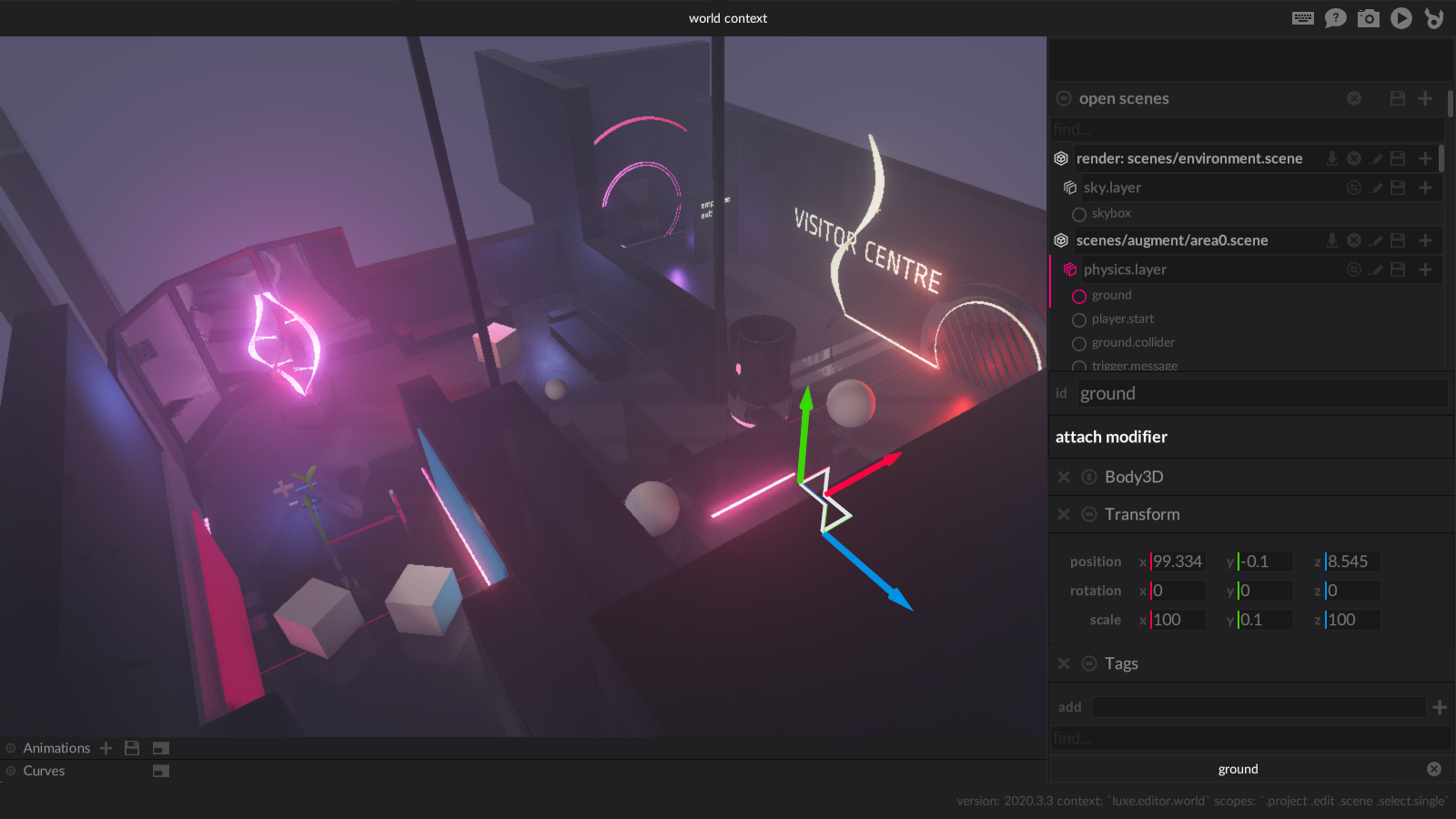Click swap icon on the physics.layer row
Screen dimensions: 1456x819
[1354, 269]
